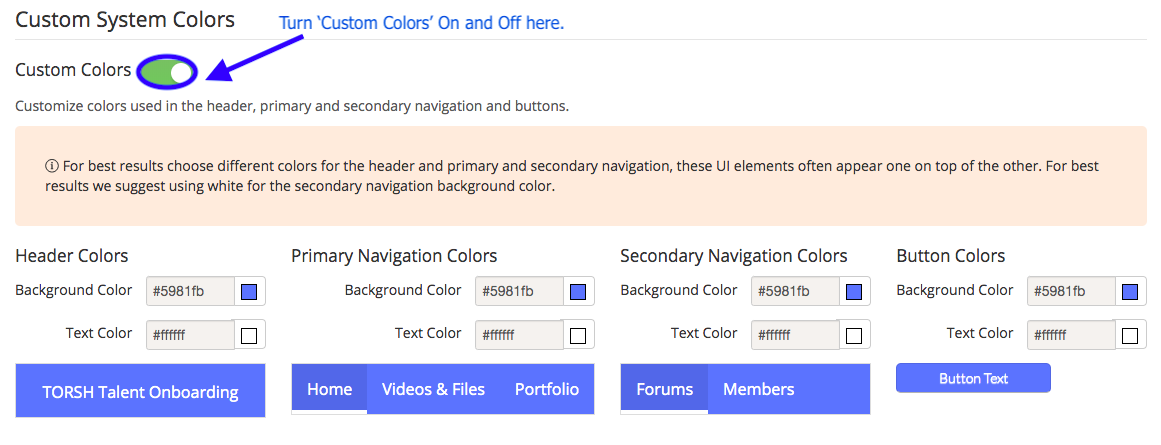Click the Header background color hex field
1161x445 pixels.
pos(190,292)
